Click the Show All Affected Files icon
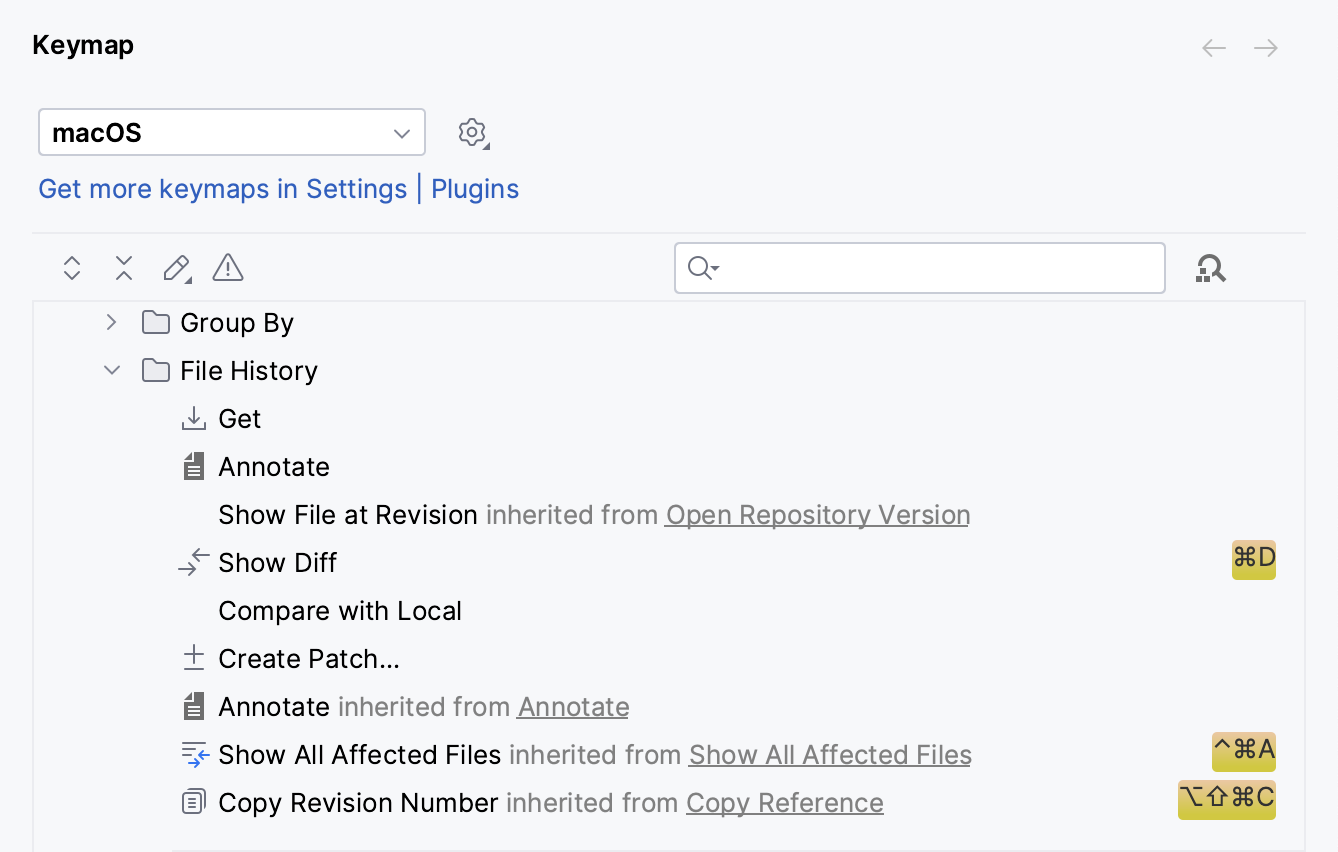 (x=195, y=755)
